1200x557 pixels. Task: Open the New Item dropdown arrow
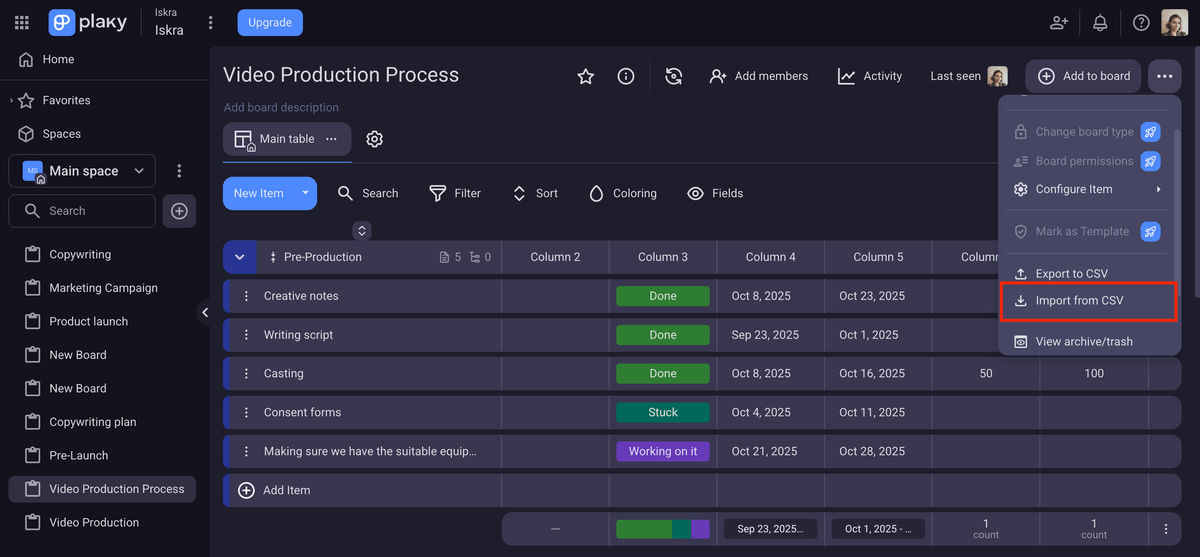pyautogui.click(x=305, y=193)
